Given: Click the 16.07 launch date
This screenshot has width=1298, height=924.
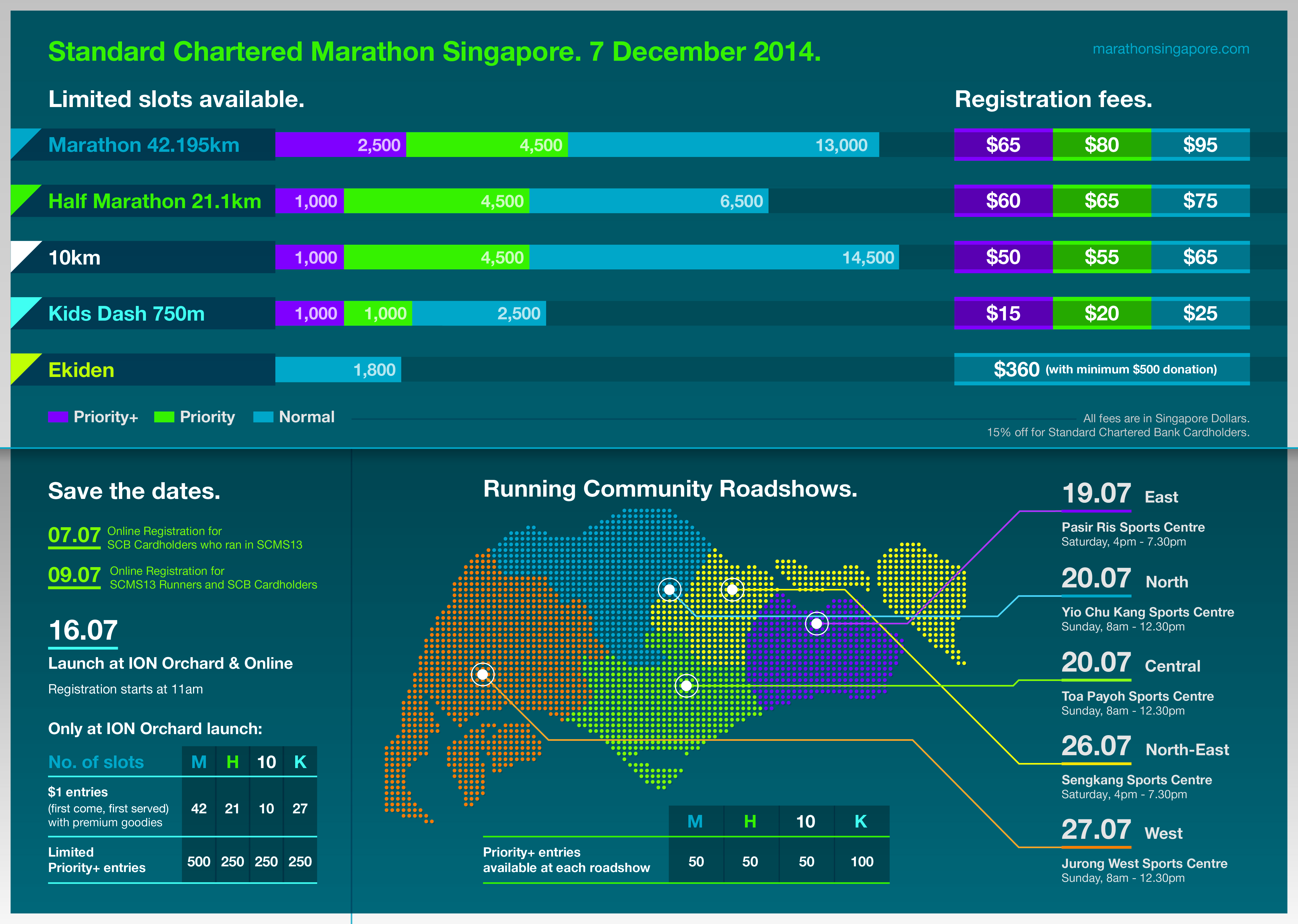Looking at the screenshot, I should pos(83,630).
